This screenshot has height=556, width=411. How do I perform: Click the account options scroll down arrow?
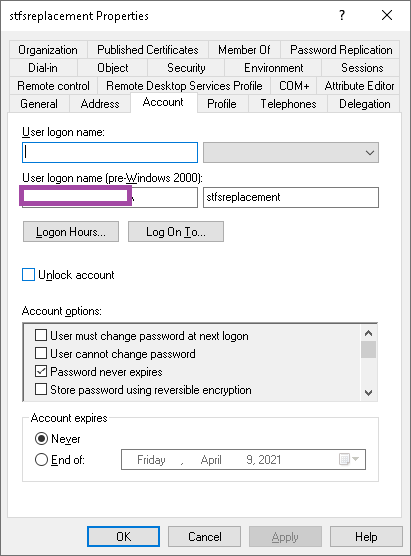coord(368,393)
